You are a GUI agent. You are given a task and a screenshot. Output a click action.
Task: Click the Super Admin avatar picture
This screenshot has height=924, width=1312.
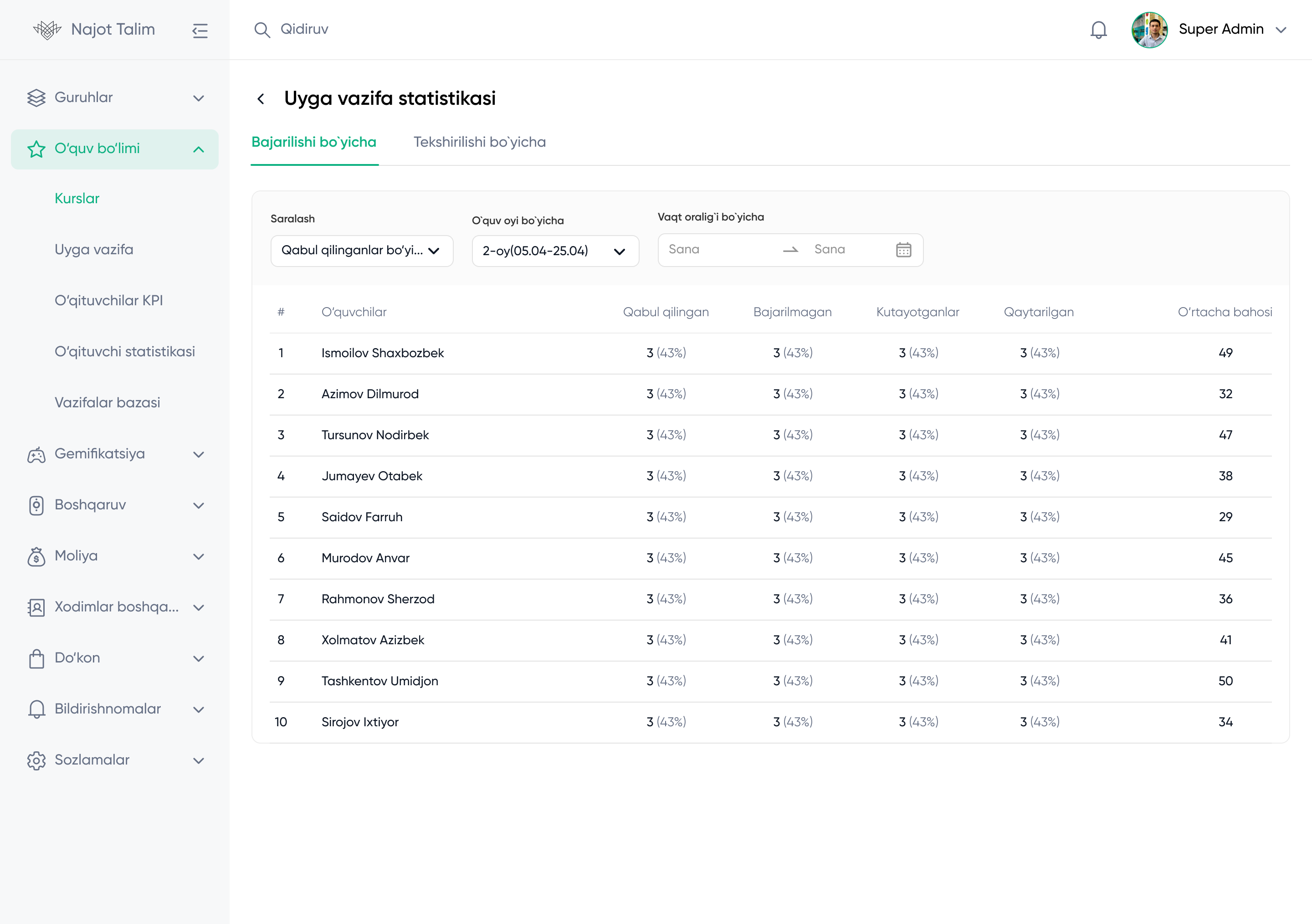(1149, 30)
